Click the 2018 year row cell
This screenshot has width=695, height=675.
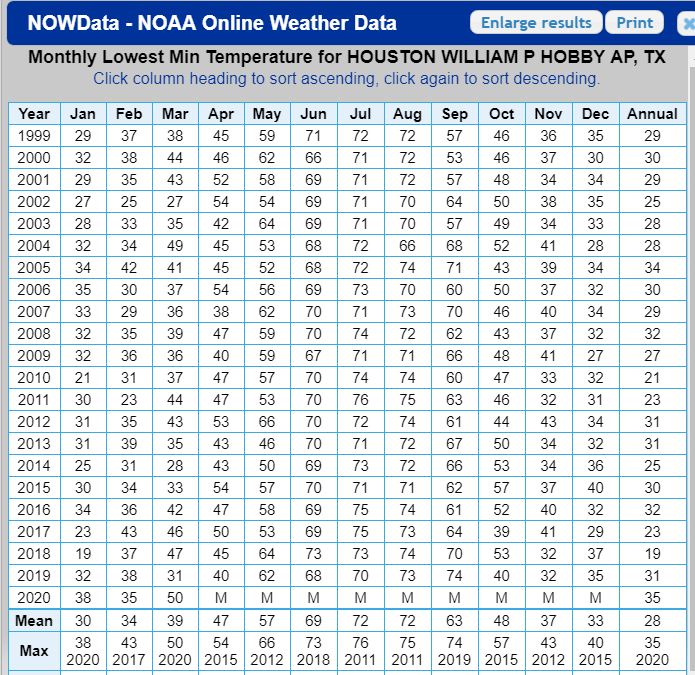point(34,553)
